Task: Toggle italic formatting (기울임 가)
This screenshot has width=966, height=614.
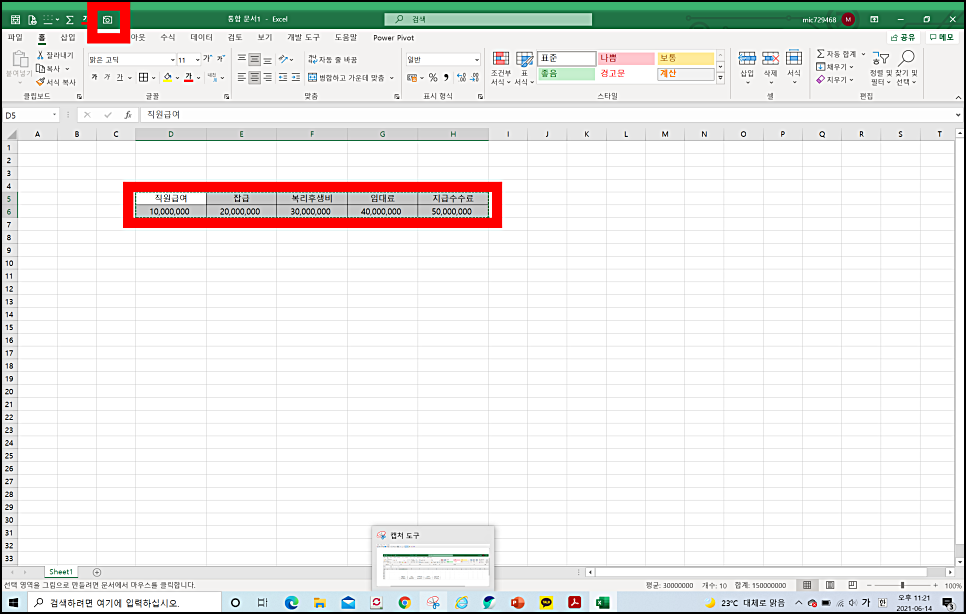Action: tap(107, 78)
